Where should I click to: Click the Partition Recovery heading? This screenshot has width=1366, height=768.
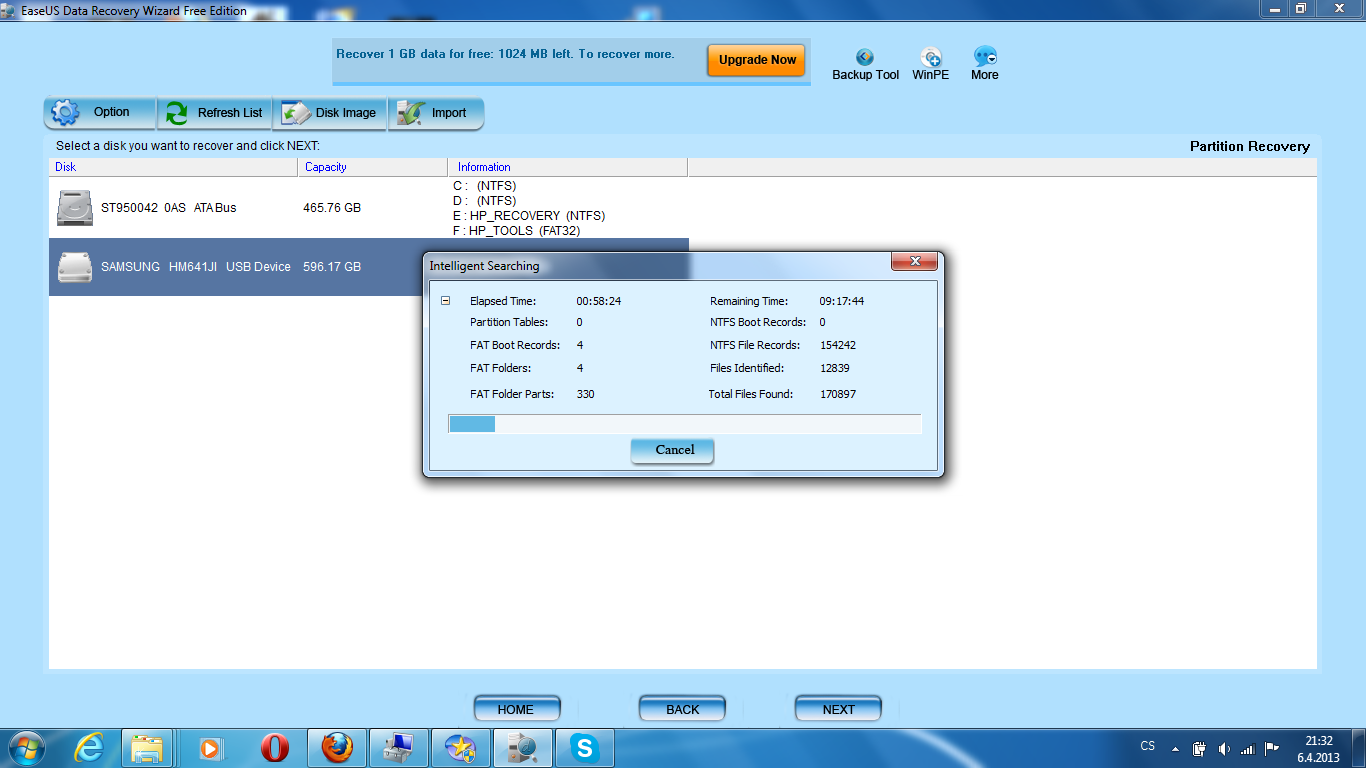coord(1250,146)
